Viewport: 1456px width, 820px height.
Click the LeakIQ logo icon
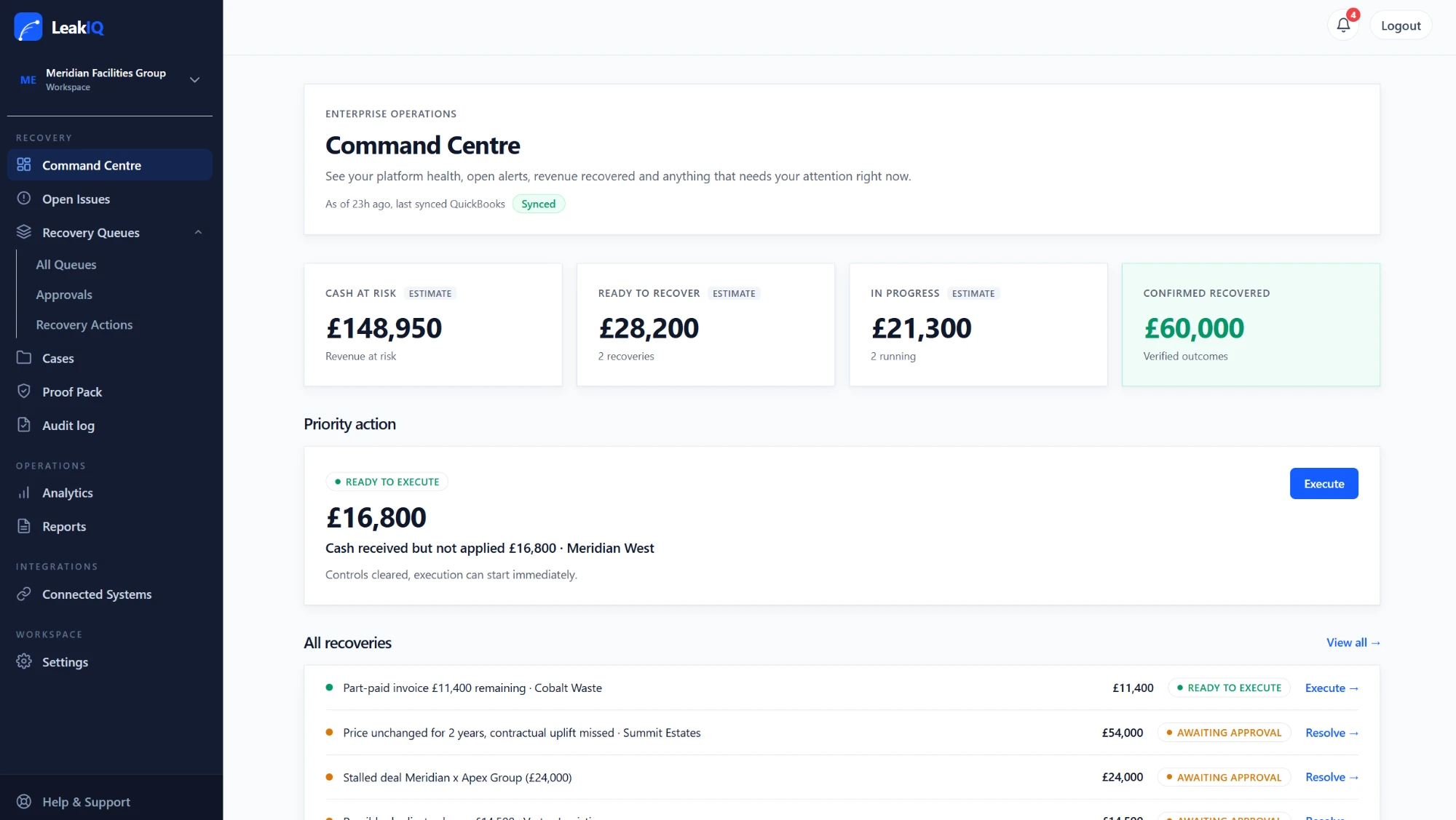[x=28, y=27]
